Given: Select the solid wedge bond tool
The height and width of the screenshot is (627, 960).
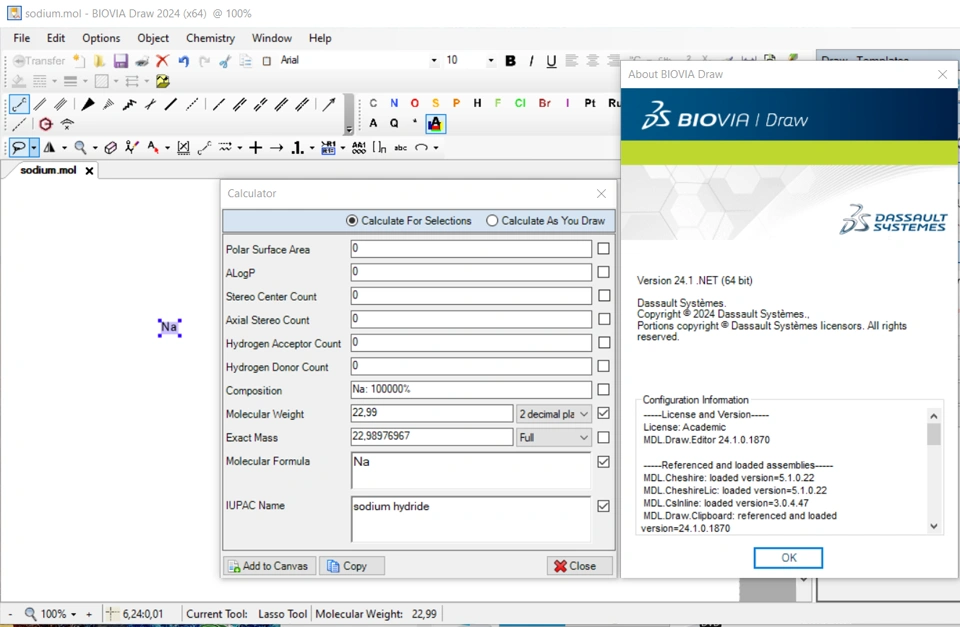Looking at the screenshot, I should [88, 104].
